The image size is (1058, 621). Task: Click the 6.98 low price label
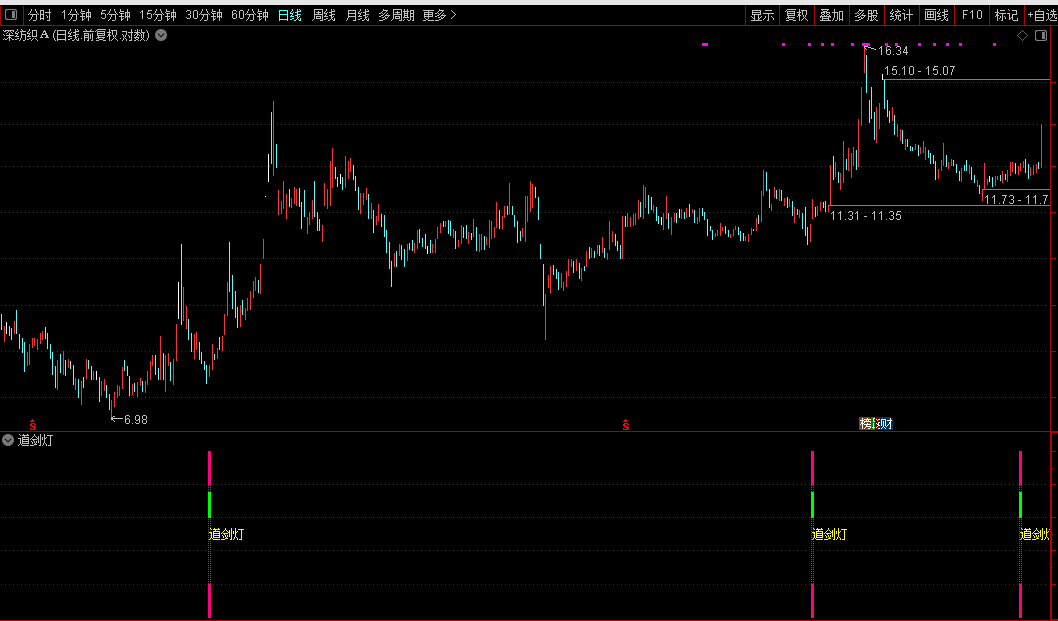pyautogui.click(x=136, y=420)
